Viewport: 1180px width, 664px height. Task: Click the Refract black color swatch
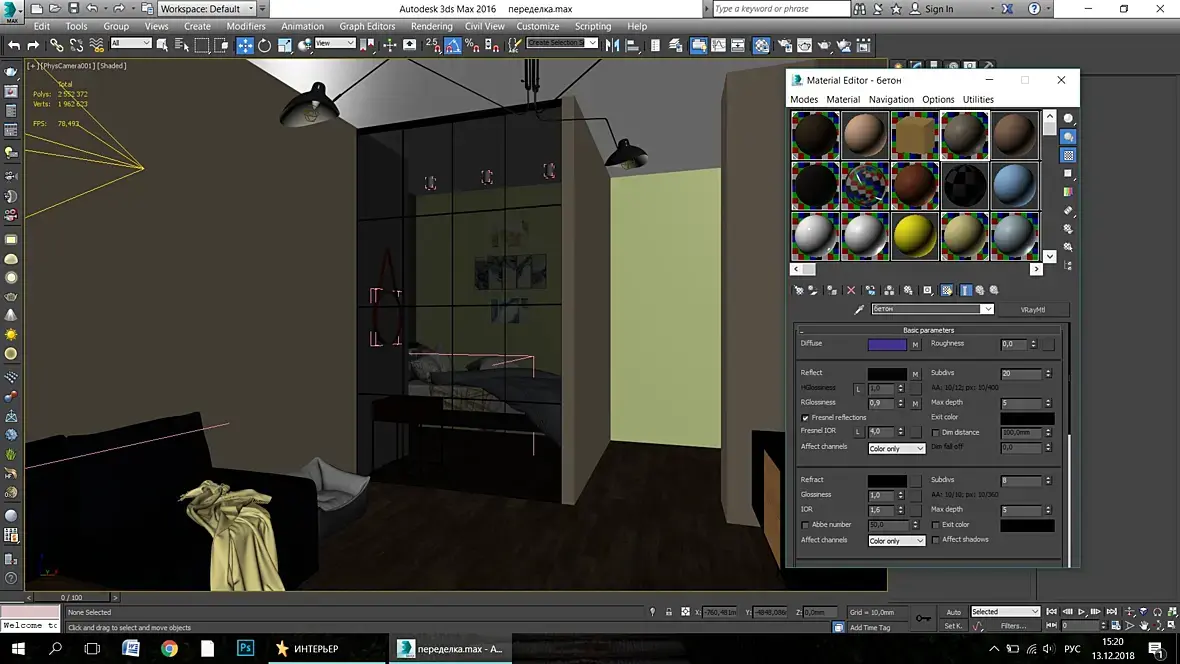tap(887, 480)
